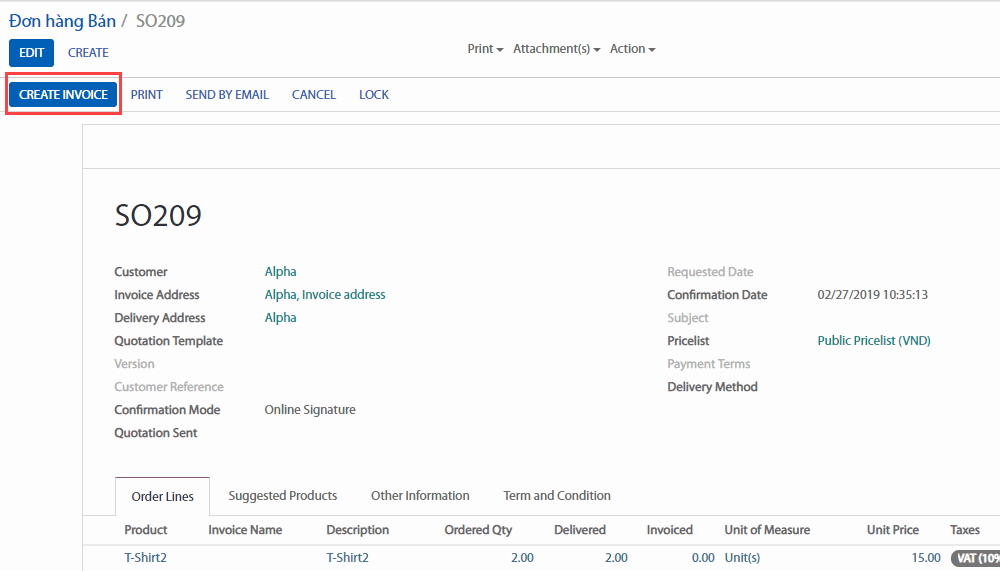Open the Alpha, Invoice address link
Viewport: 1000px width, 571px height.
tap(324, 295)
